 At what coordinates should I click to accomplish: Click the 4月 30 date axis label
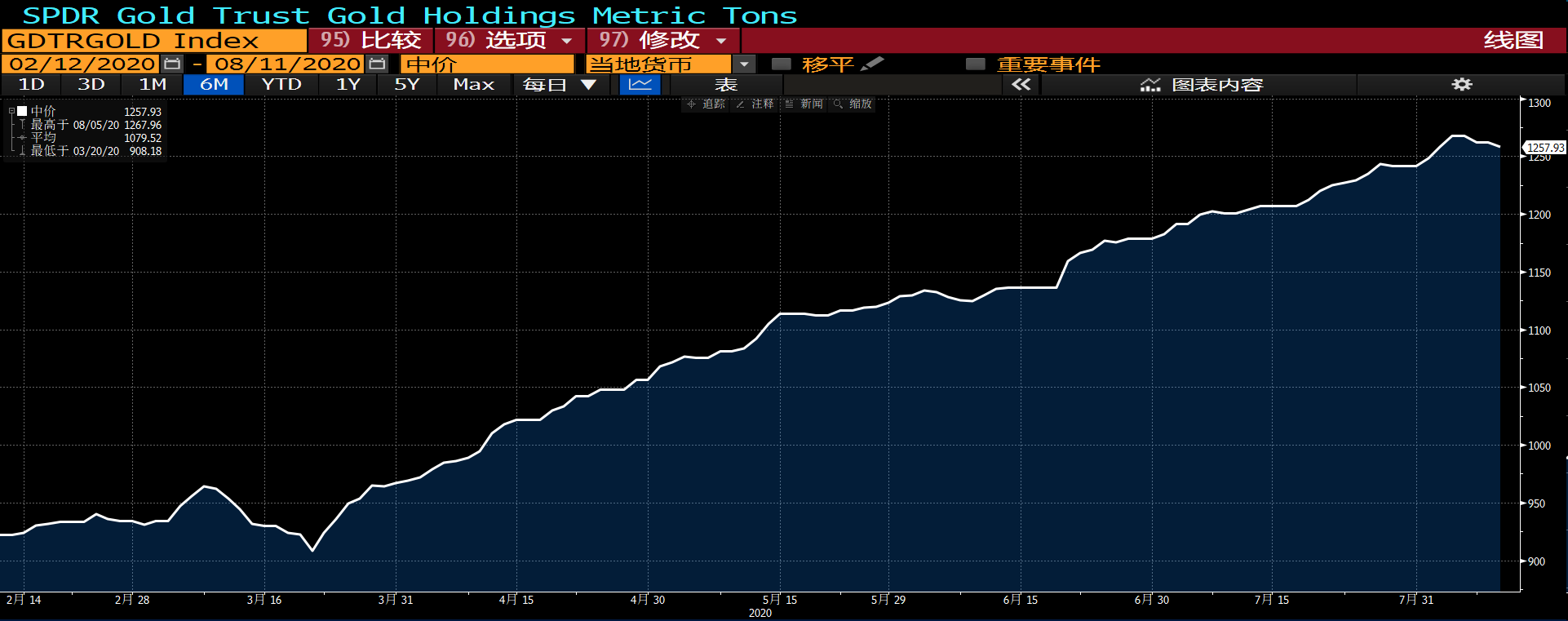[648, 600]
